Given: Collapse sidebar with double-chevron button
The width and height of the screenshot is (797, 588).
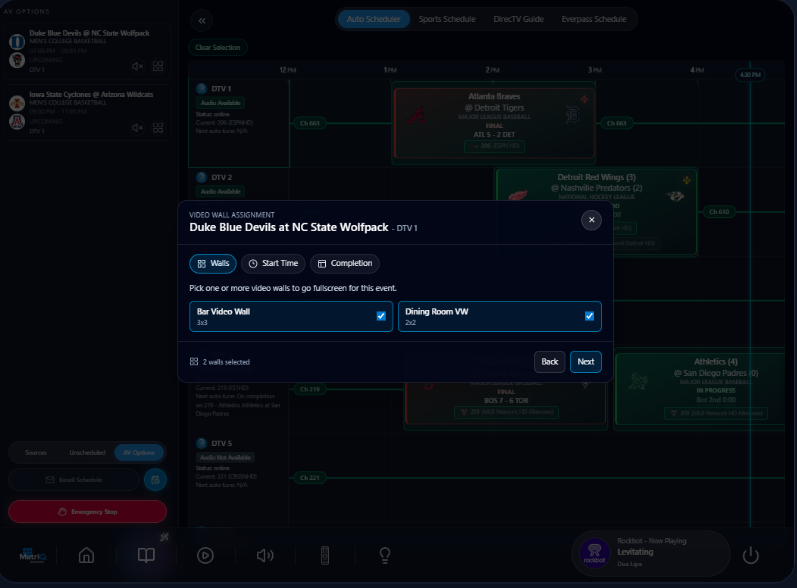Looking at the screenshot, I should (x=203, y=20).
